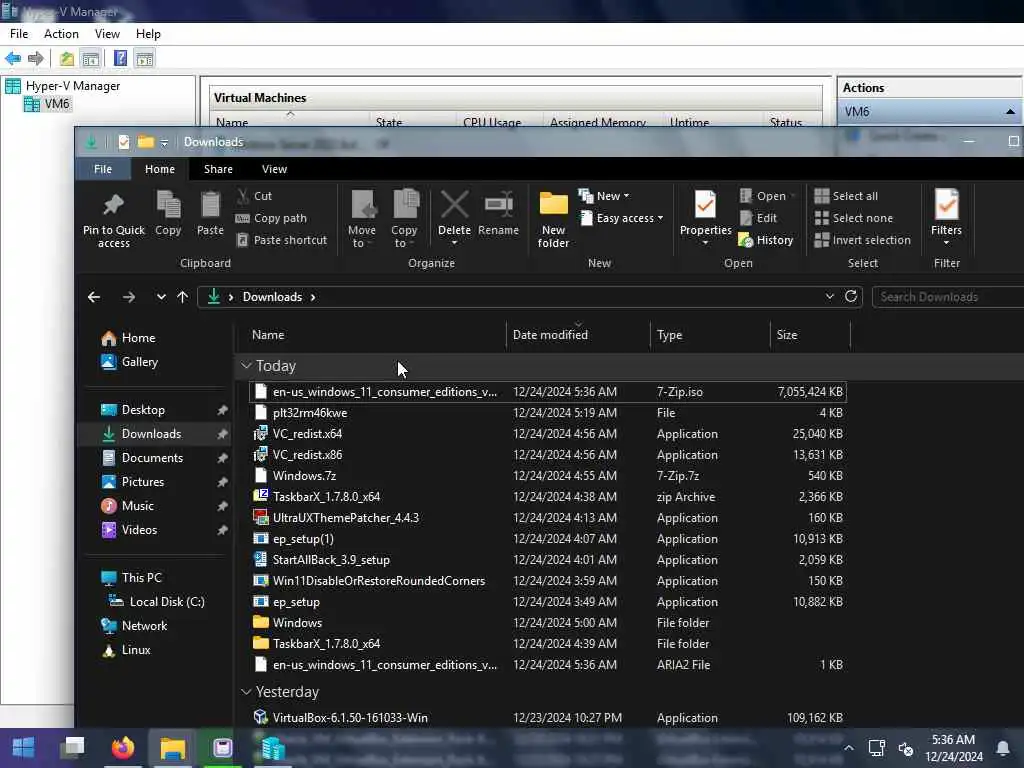Click Copy path in ribbon
The height and width of the screenshot is (768, 1024).
pos(271,218)
